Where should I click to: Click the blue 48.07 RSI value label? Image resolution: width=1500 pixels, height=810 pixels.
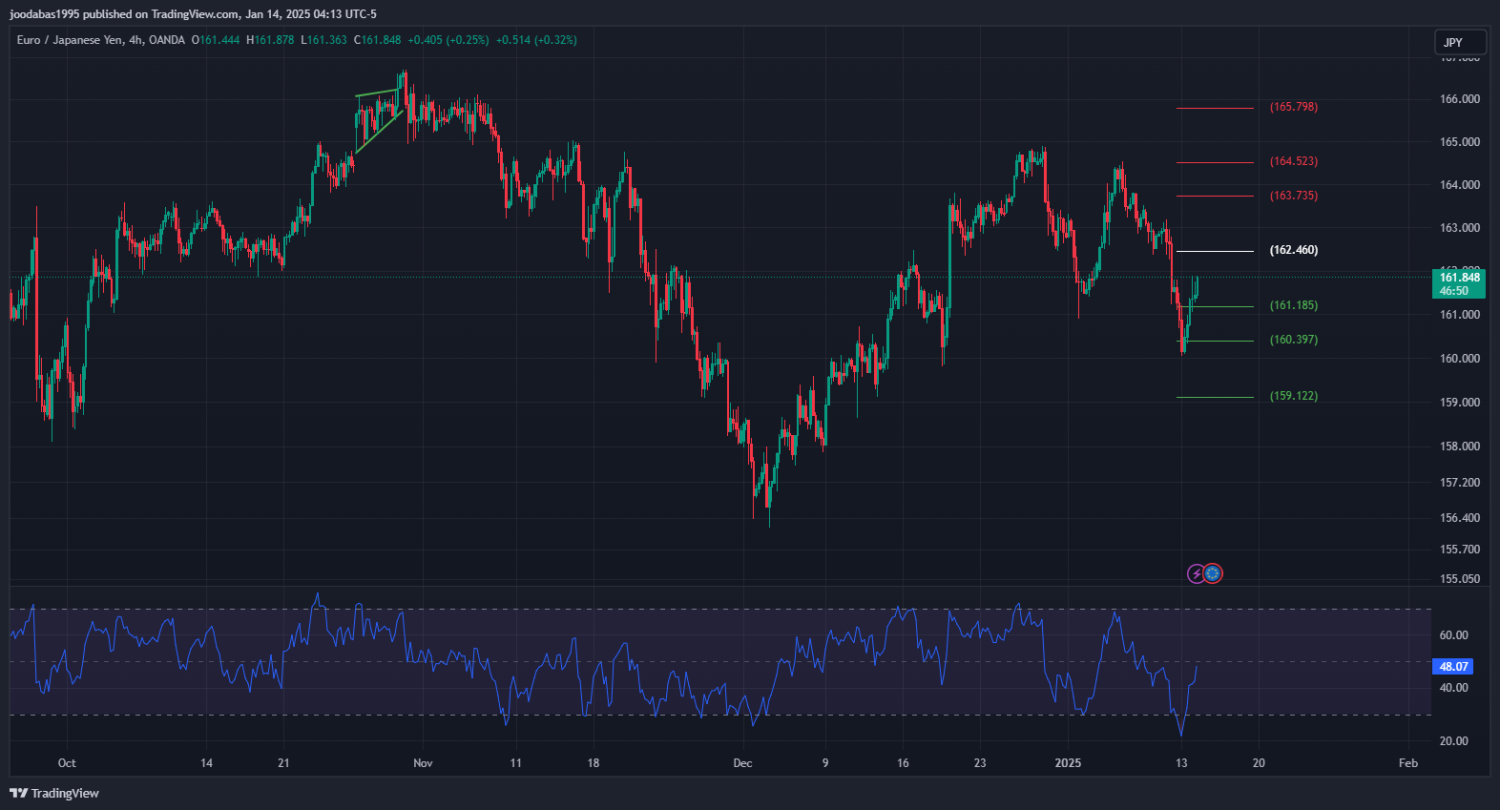(1453, 665)
